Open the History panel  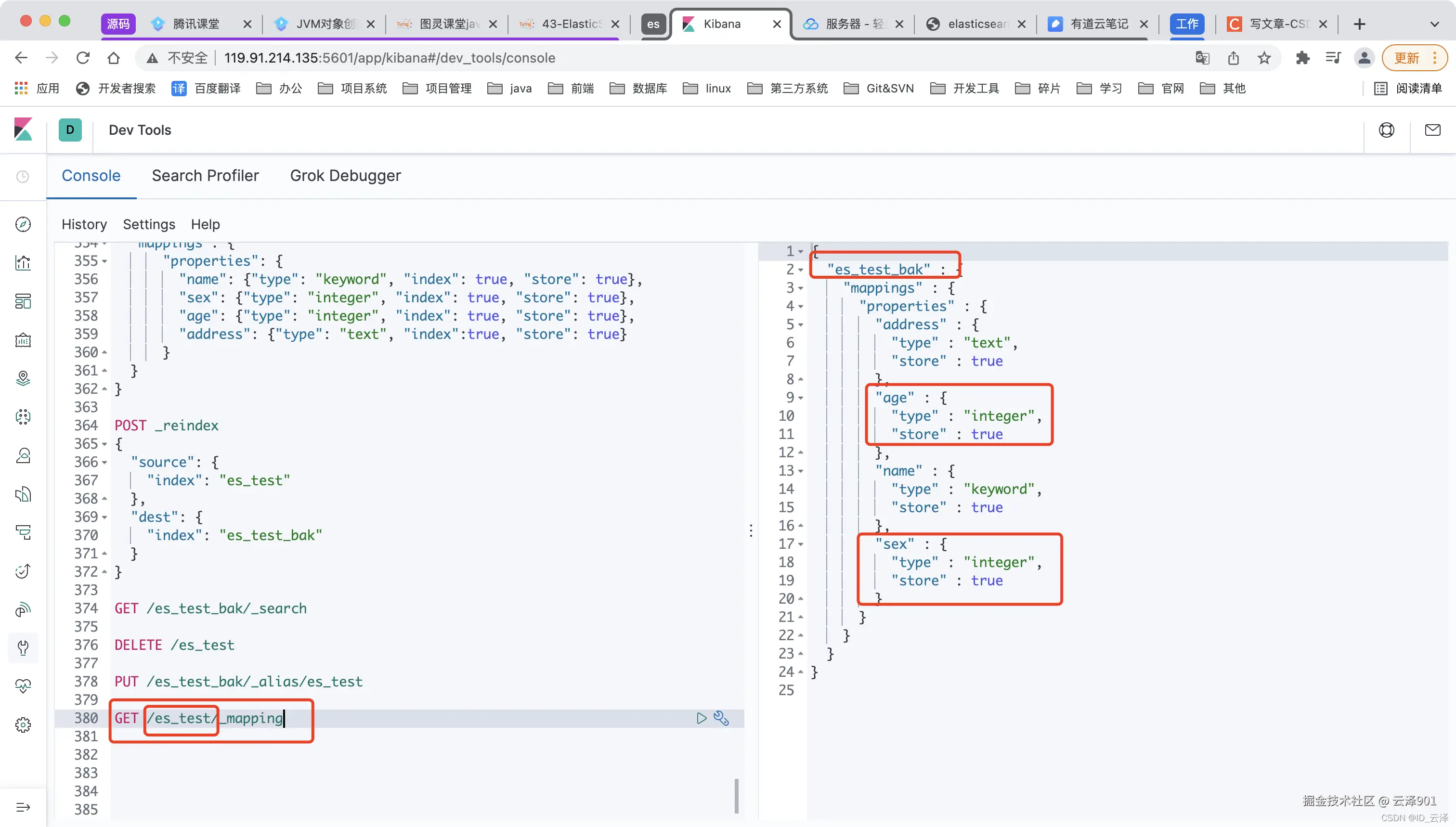(84, 224)
